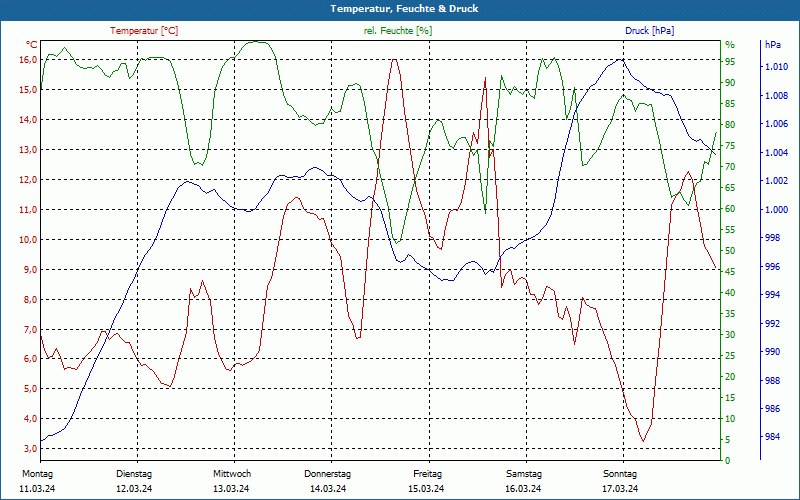Click the 'Freitag' day label

(x=428, y=474)
